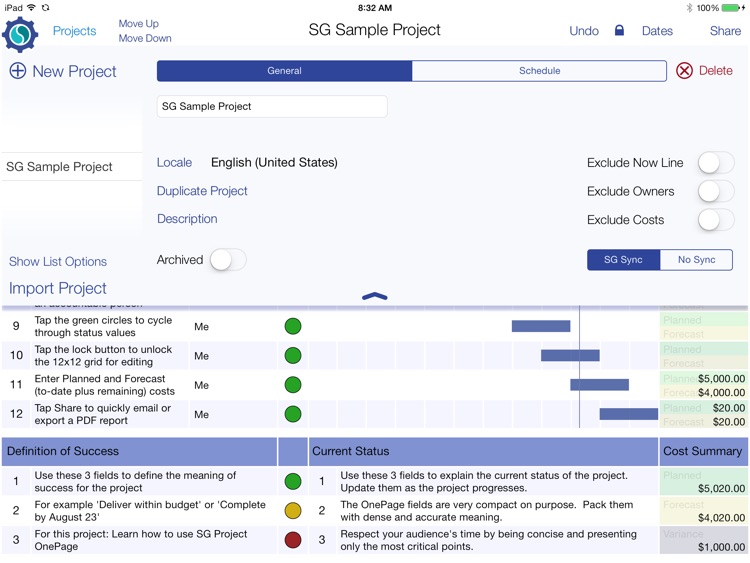Image resolution: width=750 pixels, height=563 pixels.
Task: Open the Share menu
Action: (725, 31)
